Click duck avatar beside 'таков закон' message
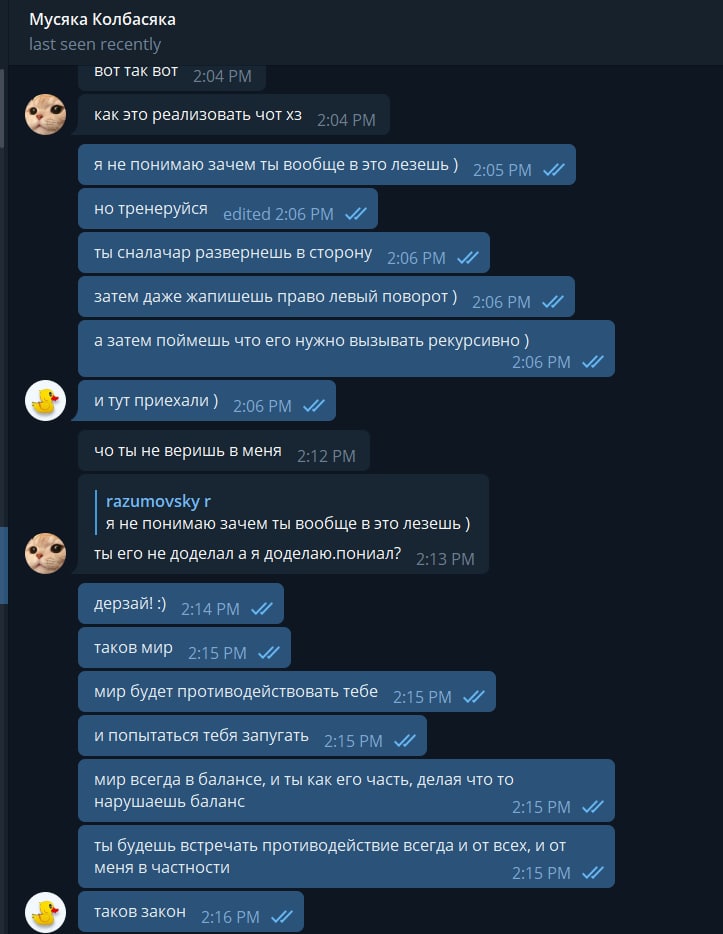Viewport: 723px width, 934px height. [x=45, y=912]
